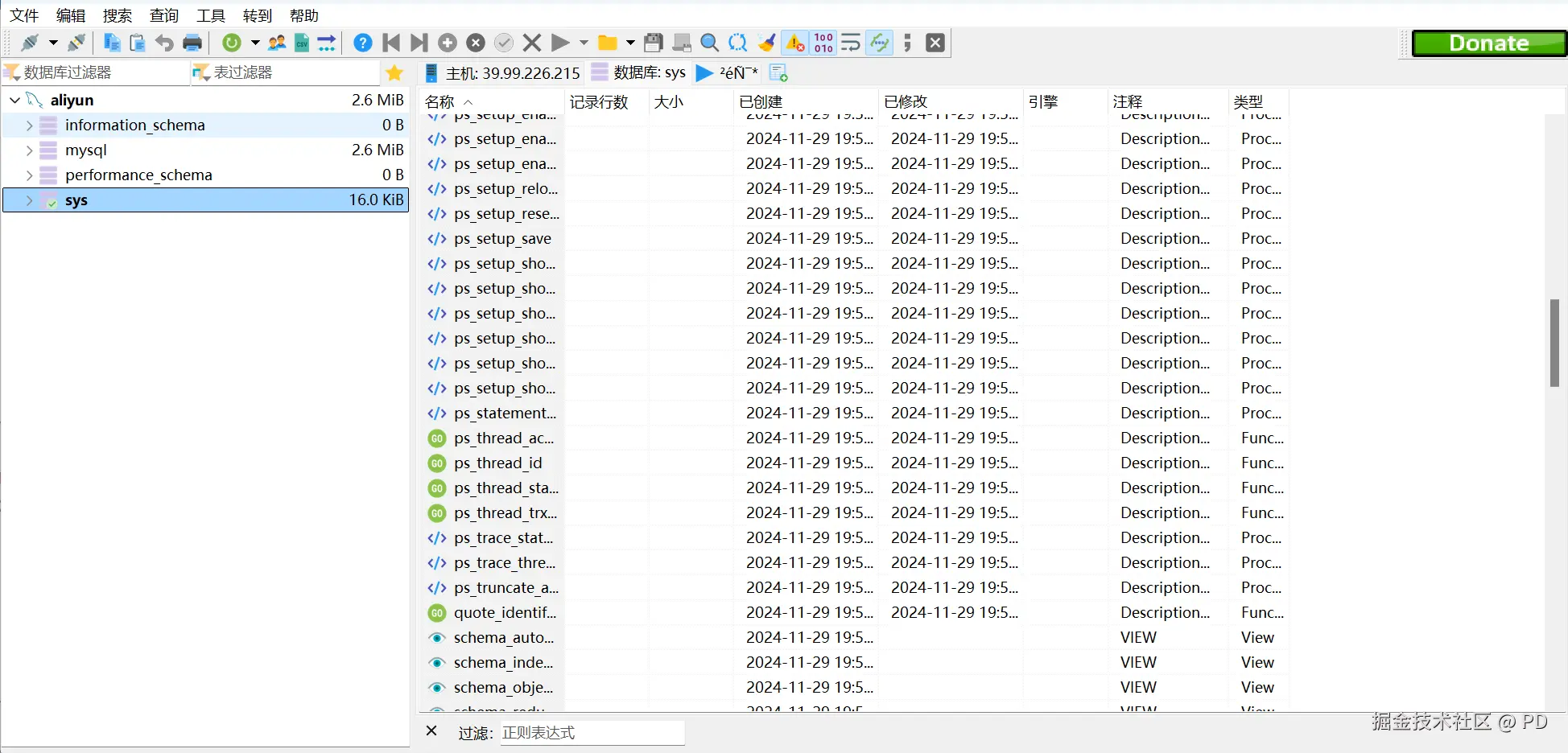Screen dimensions: 1568x753
Task: Toggle the green bracket query option icon
Action: click(x=879, y=43)
